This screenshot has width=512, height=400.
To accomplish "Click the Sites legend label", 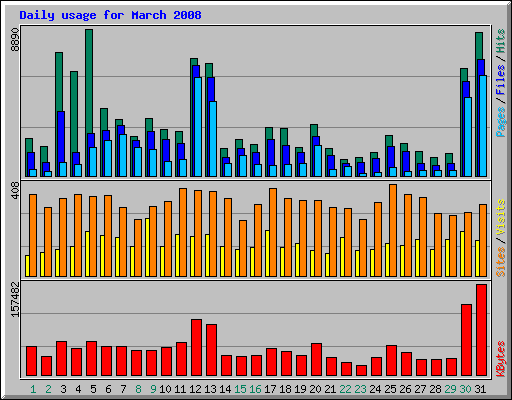I will [500, 262].
